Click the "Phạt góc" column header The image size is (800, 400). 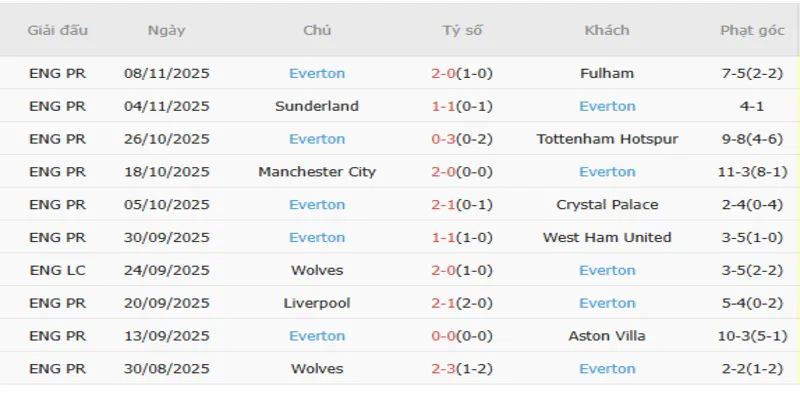752,30
